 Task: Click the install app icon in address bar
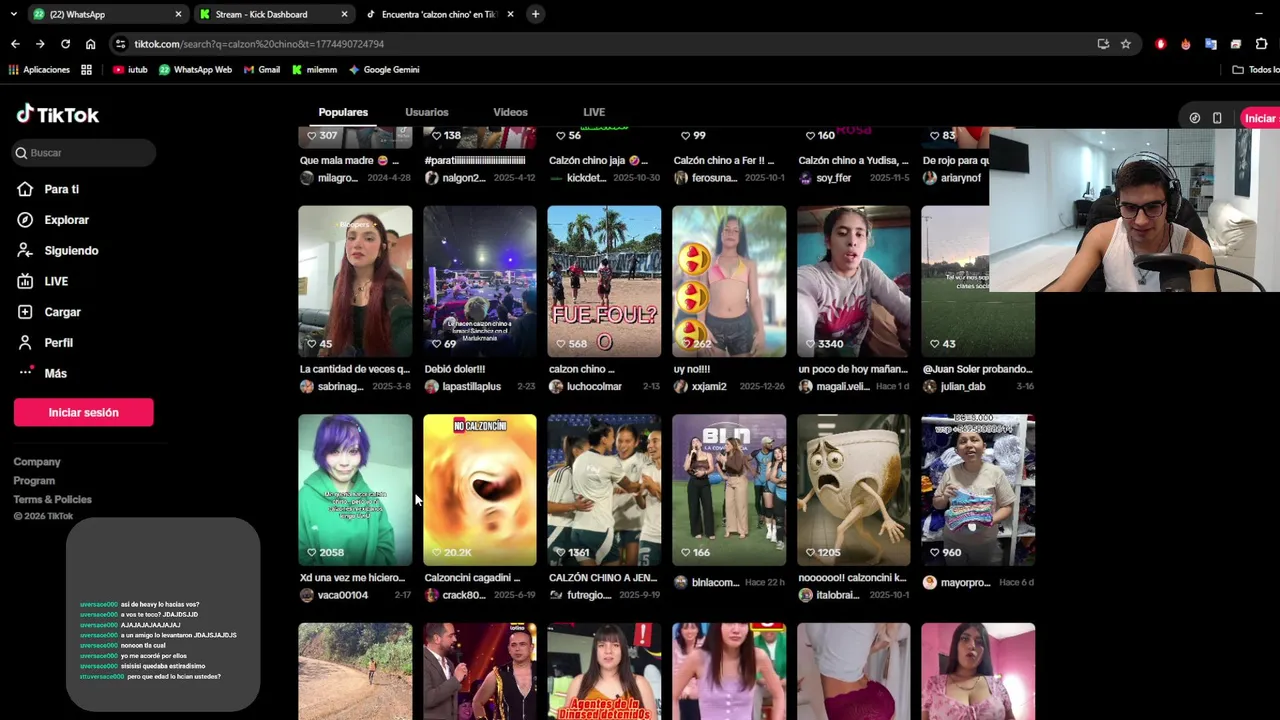point(1103,44)
